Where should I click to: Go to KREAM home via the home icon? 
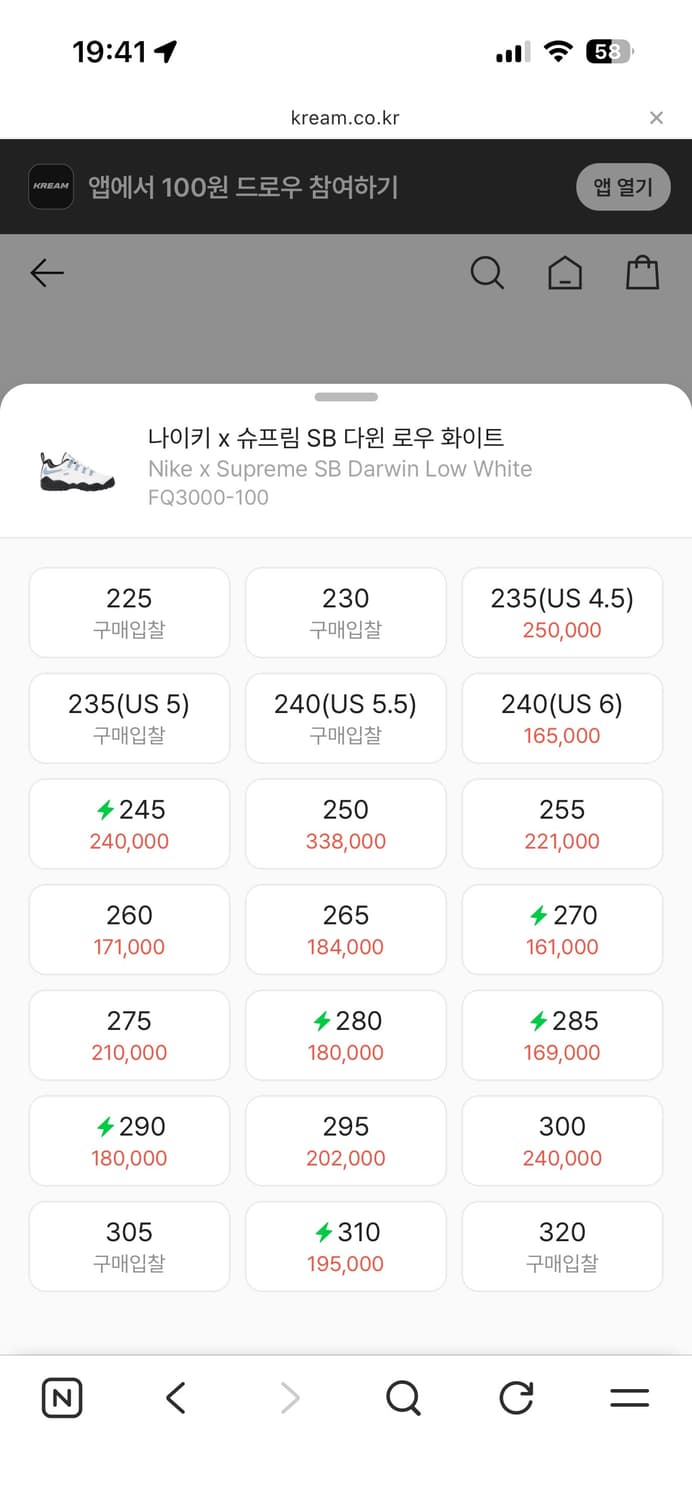coord(565,272)
